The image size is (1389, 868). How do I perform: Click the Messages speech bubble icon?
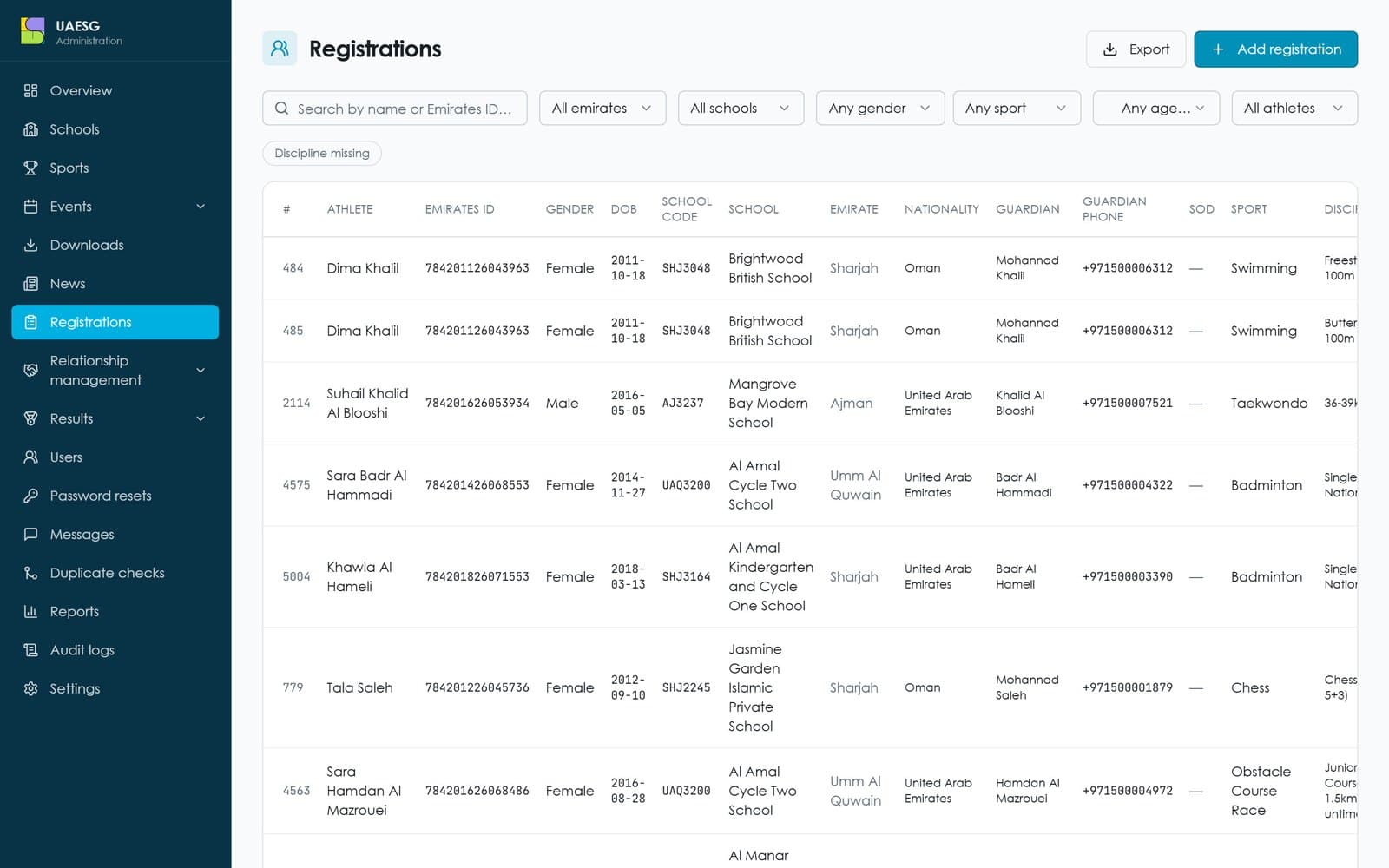(x=30, y=535)
